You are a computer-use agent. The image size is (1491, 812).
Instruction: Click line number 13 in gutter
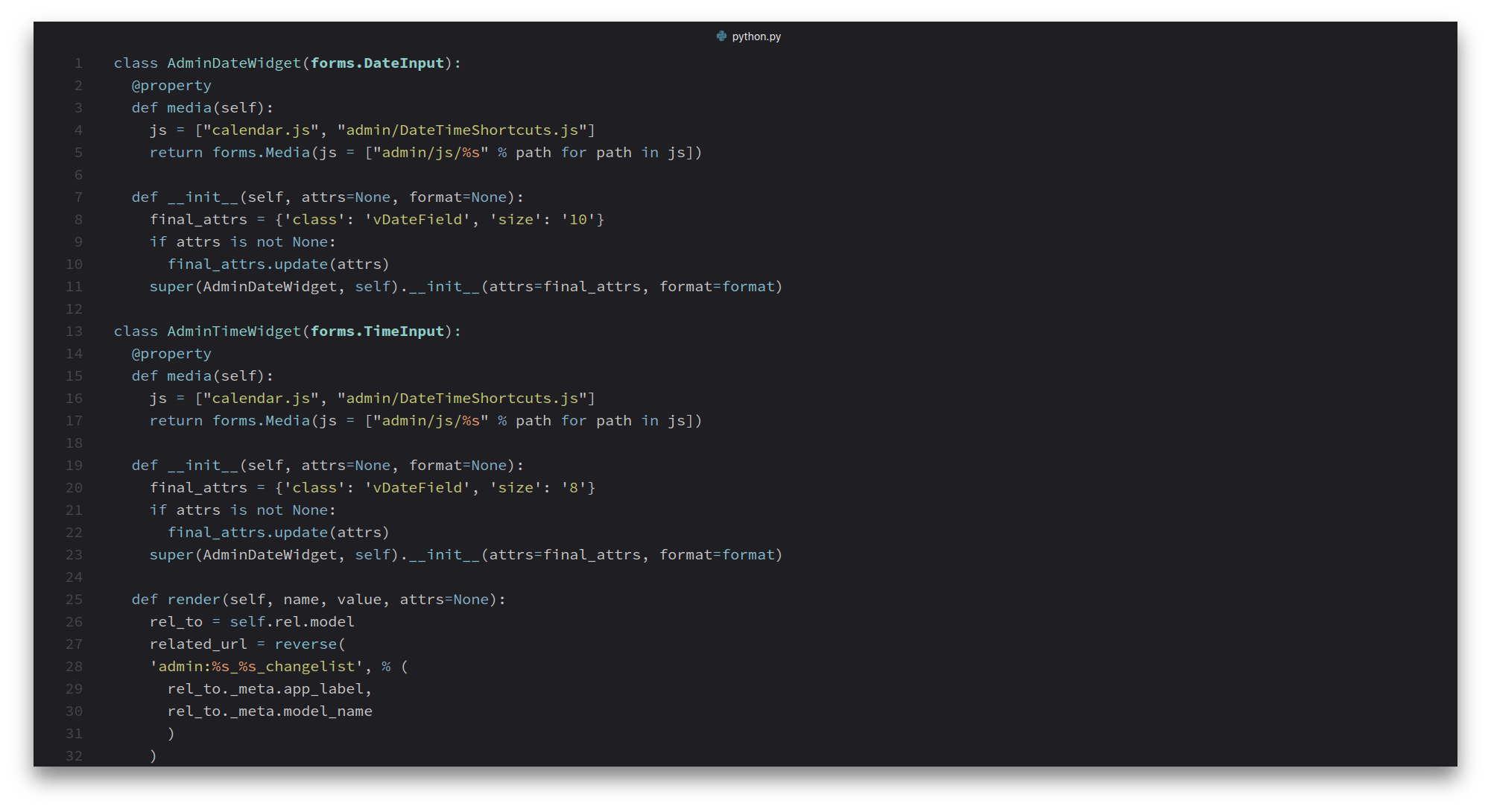[x=75, y=332]
